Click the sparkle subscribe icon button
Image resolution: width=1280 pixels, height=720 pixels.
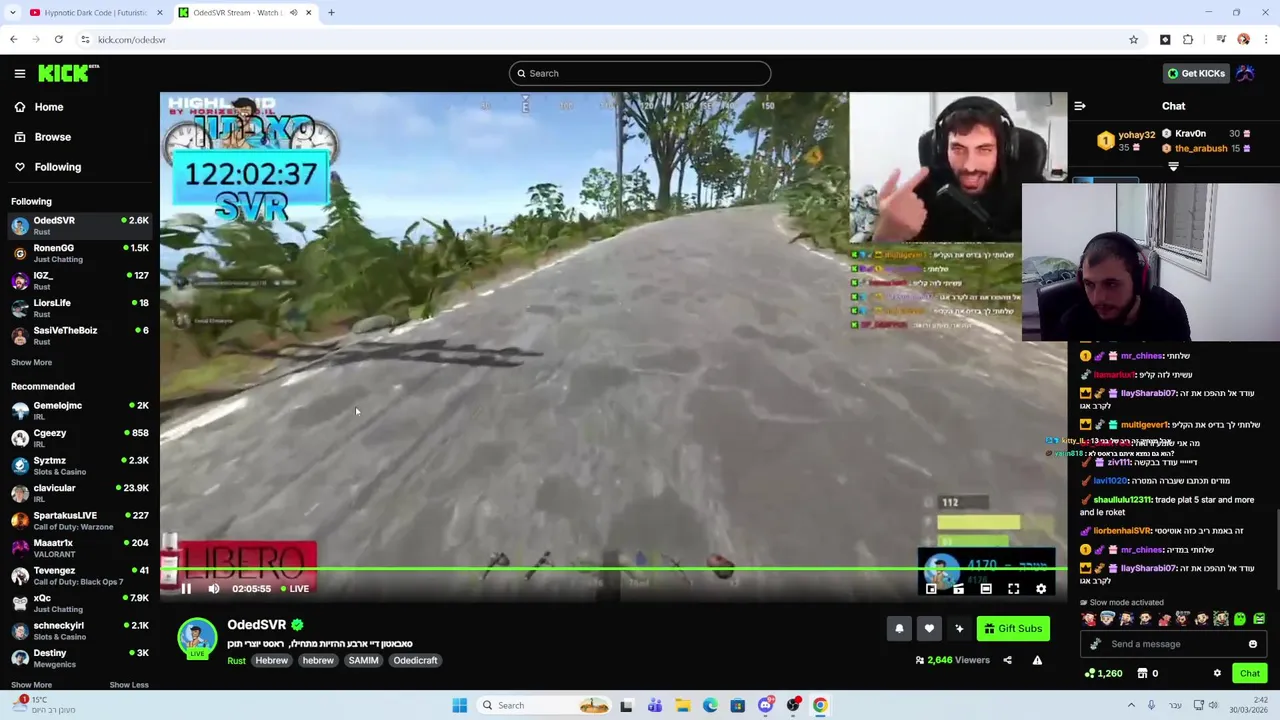tap(959, 628)
